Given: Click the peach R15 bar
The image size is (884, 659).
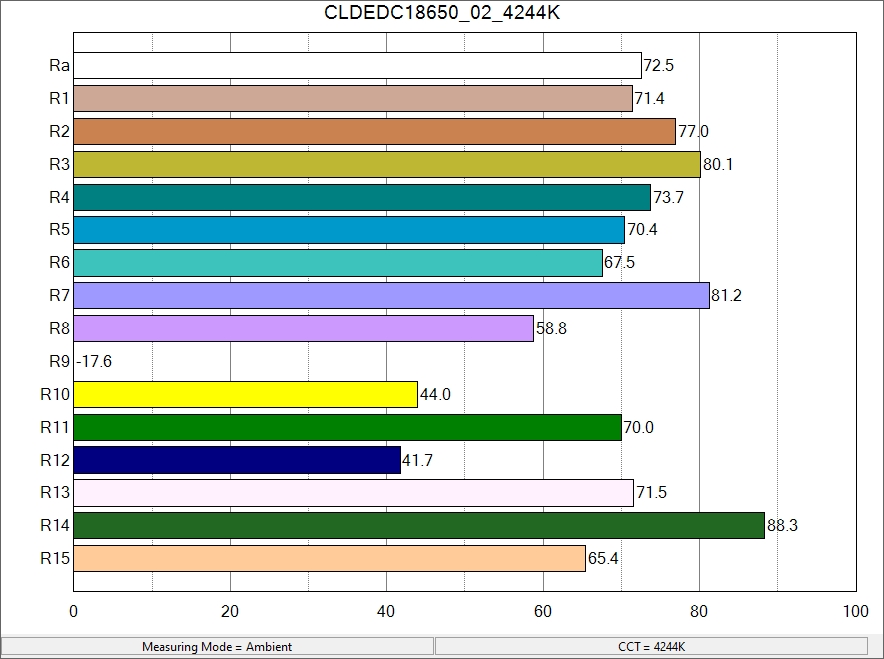Looking at the screenshot, I should pyautogui.click(x=329, y=559).
